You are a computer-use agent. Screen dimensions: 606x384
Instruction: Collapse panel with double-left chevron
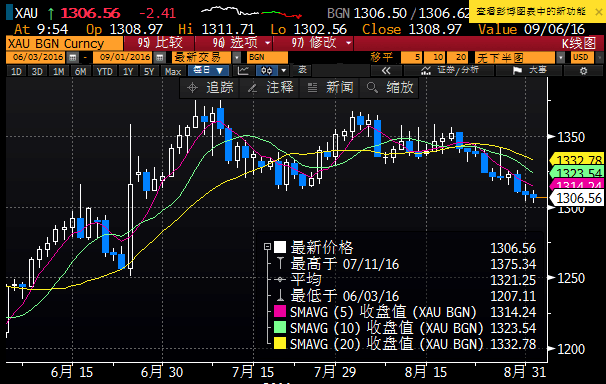click(x=386, y=71)
